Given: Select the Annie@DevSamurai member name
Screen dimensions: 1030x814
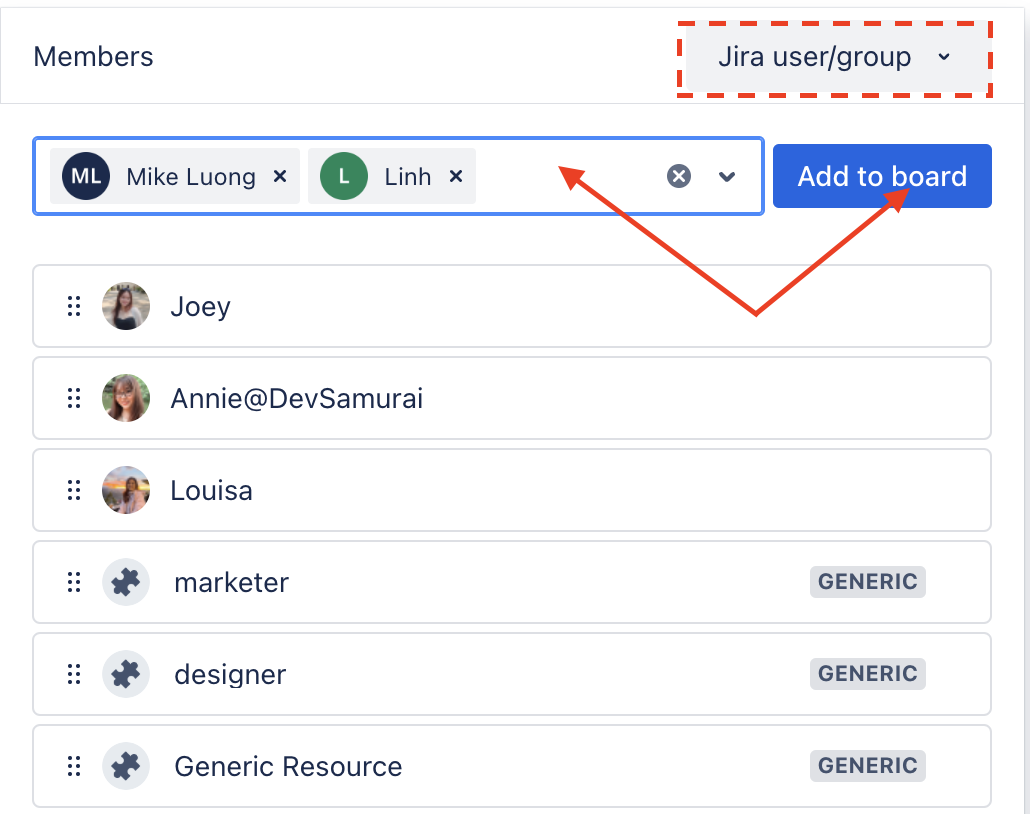Looking at the screenshot, I should tap(296, 399).
